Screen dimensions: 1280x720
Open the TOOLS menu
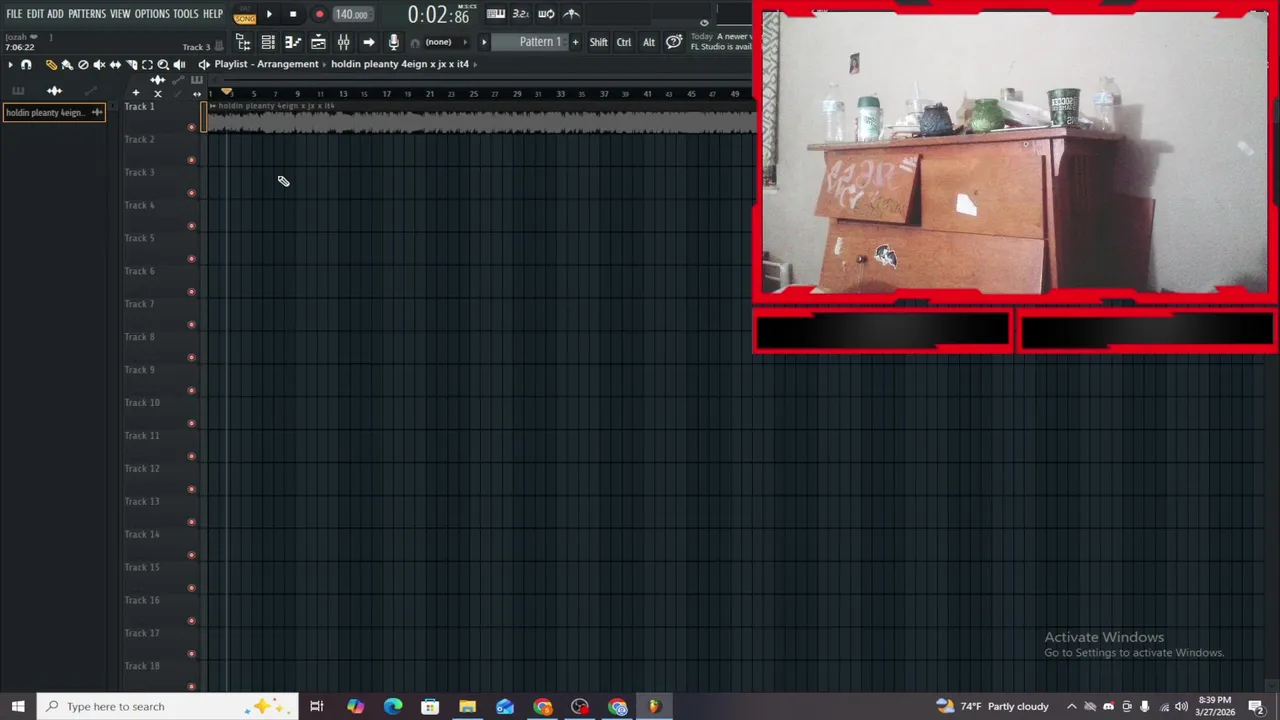pyautogui.click(x=186, y=14)
